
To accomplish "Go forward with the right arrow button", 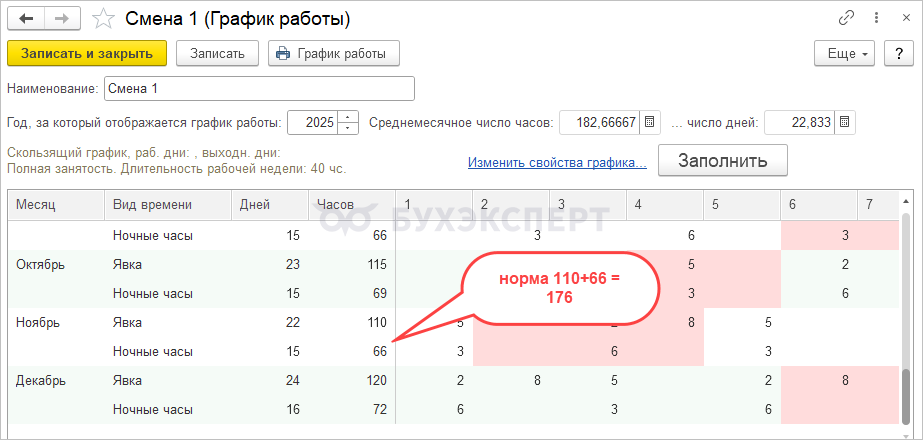I will [63, 19].
